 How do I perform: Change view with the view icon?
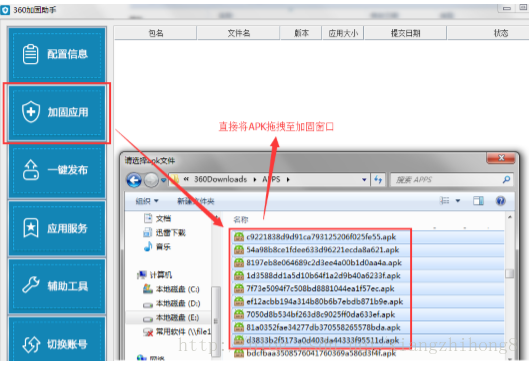(445, 201)
